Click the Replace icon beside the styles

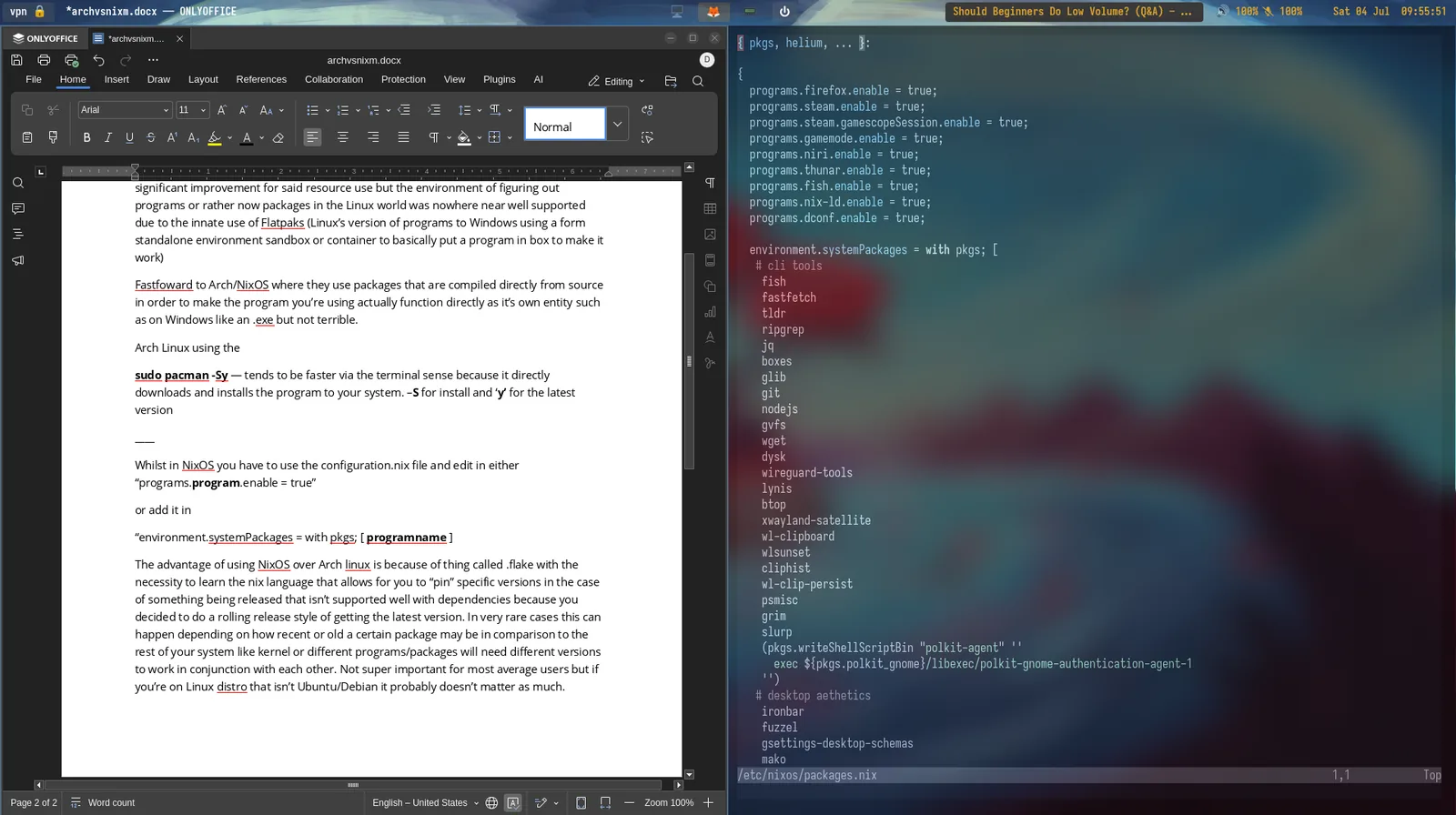tap(647, 110)
